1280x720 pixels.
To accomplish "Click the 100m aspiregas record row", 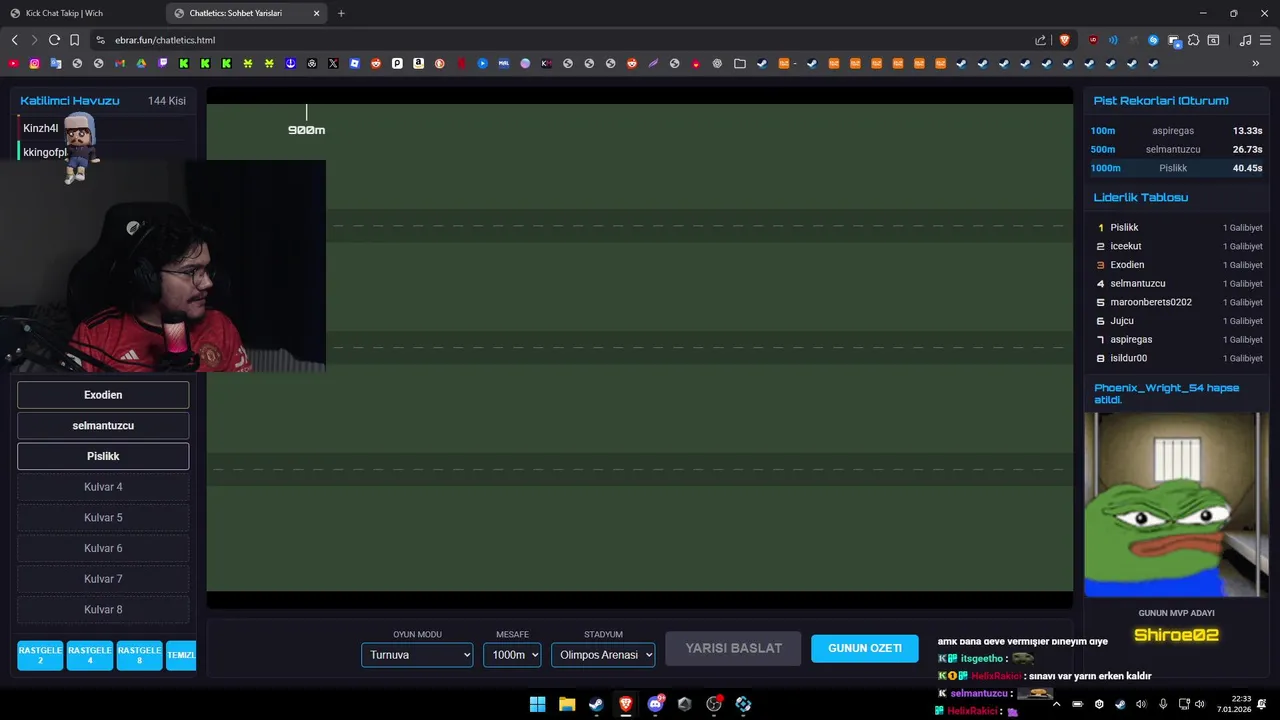I will point(1176,131).
